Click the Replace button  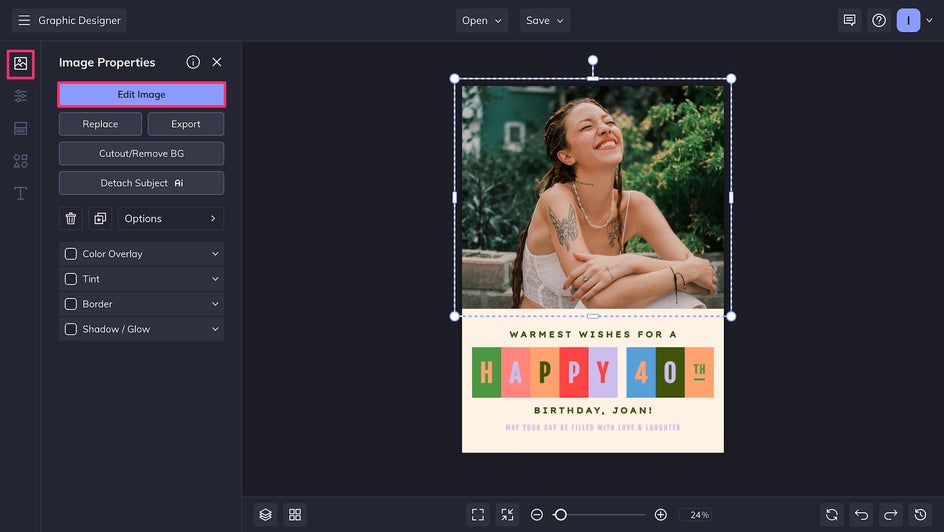point(100,124)
